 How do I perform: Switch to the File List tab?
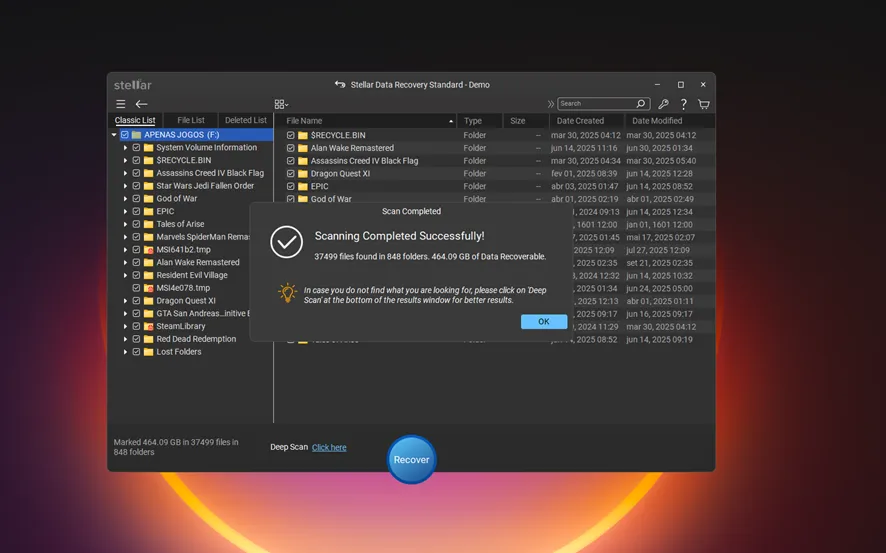pyautogui.click(x=191, y=120)
